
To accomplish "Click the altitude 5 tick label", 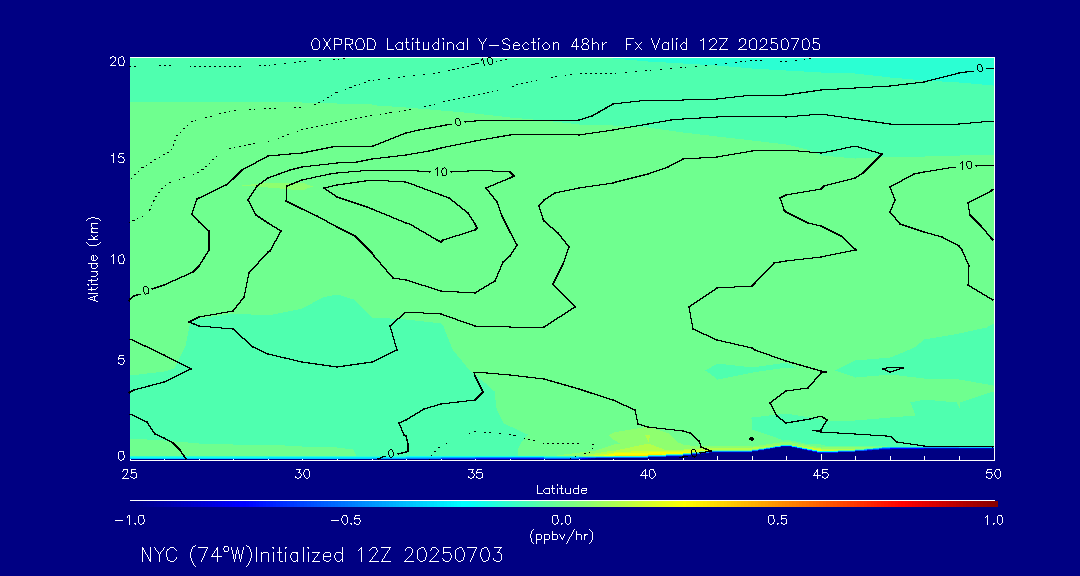I will pos(120,359).
